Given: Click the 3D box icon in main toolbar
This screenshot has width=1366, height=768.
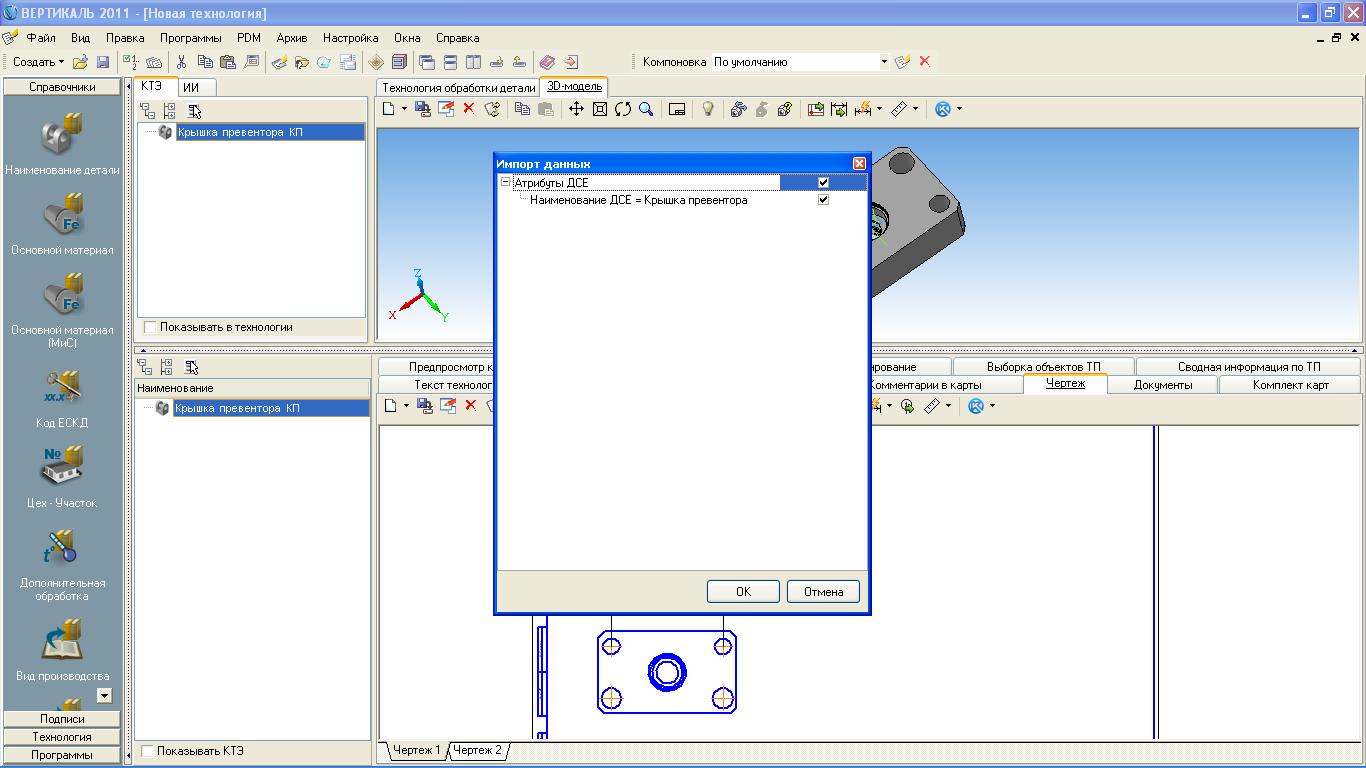Looking at the screenshot, I should (x=399, y=62).
